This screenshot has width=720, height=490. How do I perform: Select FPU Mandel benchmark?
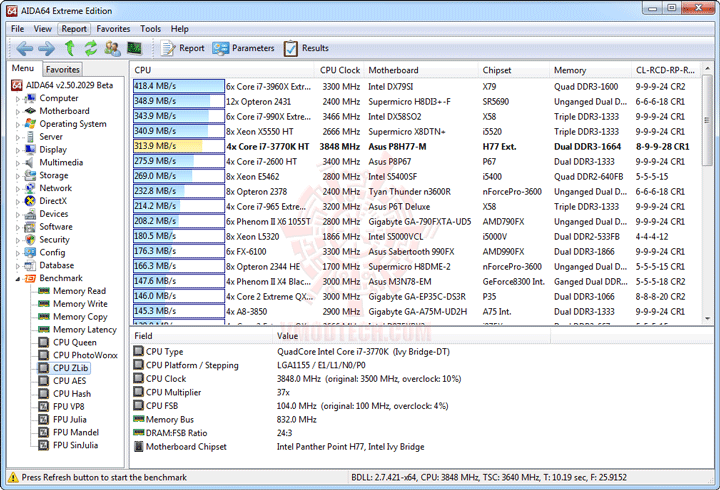pyautogui.click(x=76, y=432)
